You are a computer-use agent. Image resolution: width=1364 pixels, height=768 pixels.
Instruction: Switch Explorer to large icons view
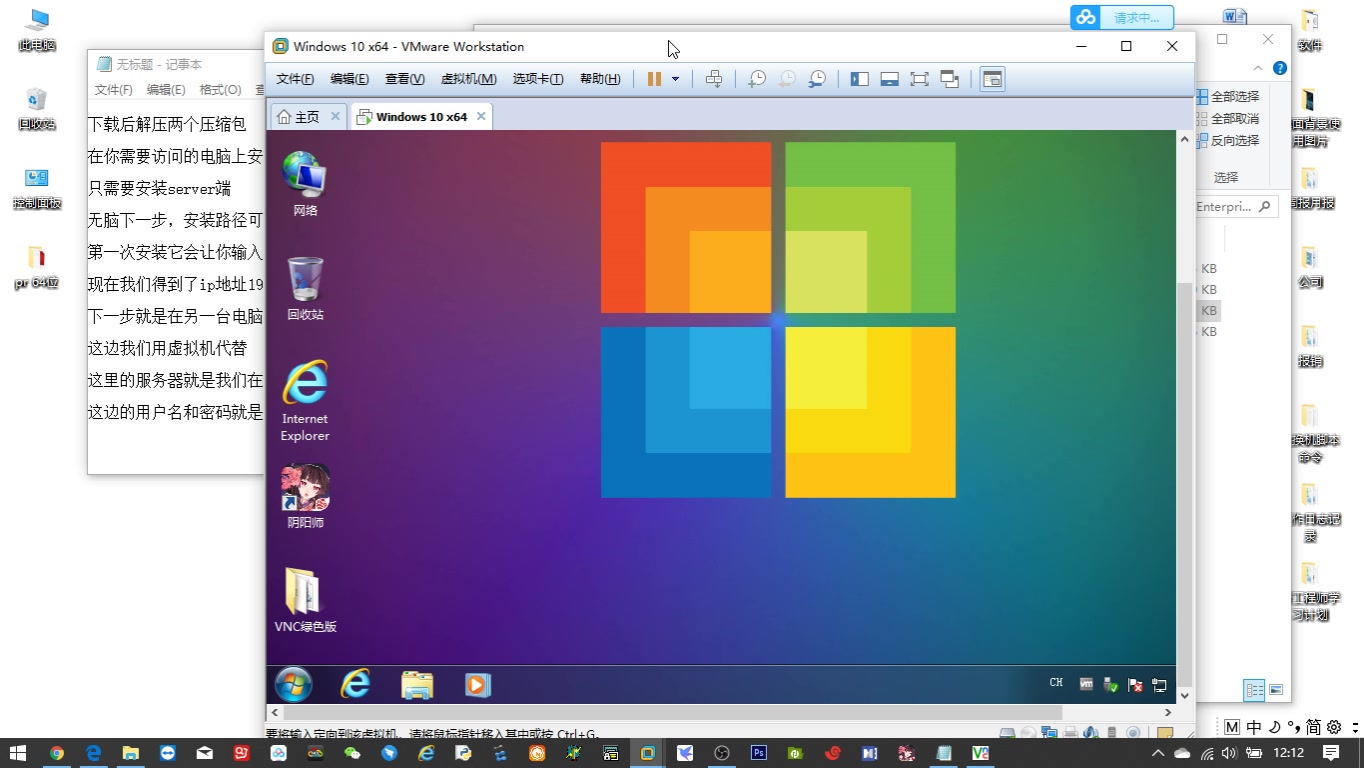coord(1276,690)
